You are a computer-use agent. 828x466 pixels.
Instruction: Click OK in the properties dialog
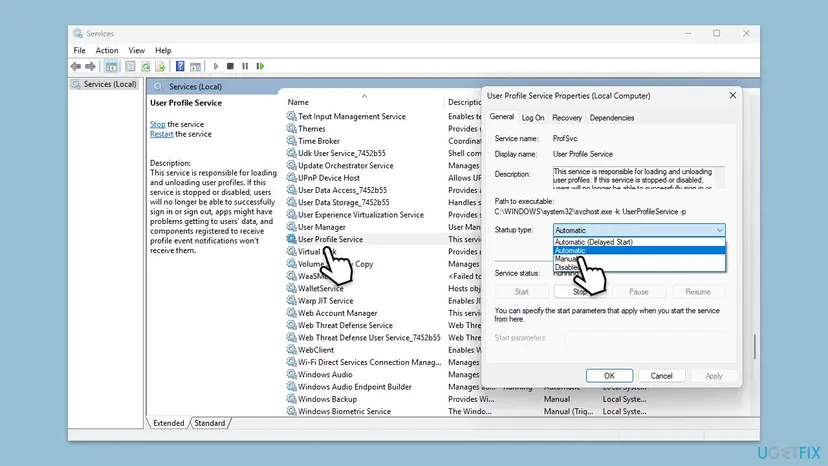click(x=609, y=376)
